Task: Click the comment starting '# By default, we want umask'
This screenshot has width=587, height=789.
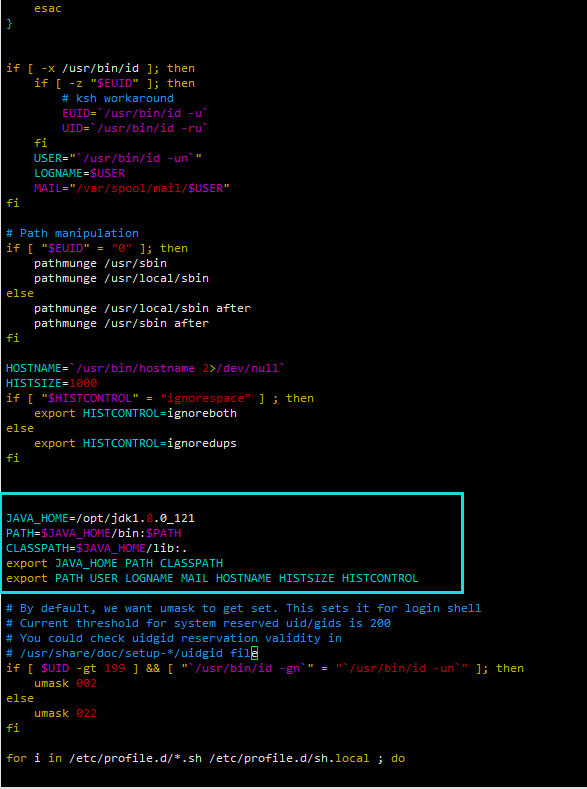Action: point(243,608)
